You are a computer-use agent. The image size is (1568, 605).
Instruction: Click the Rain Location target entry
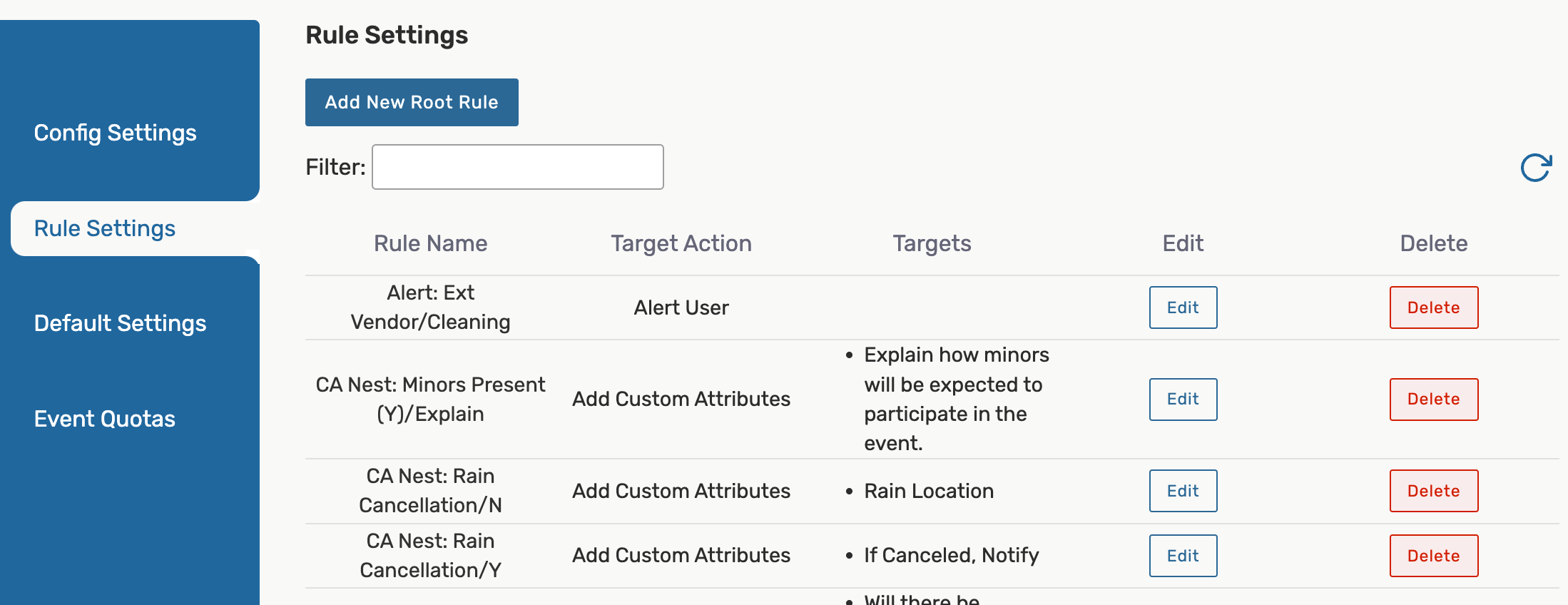tap(928, 491)
